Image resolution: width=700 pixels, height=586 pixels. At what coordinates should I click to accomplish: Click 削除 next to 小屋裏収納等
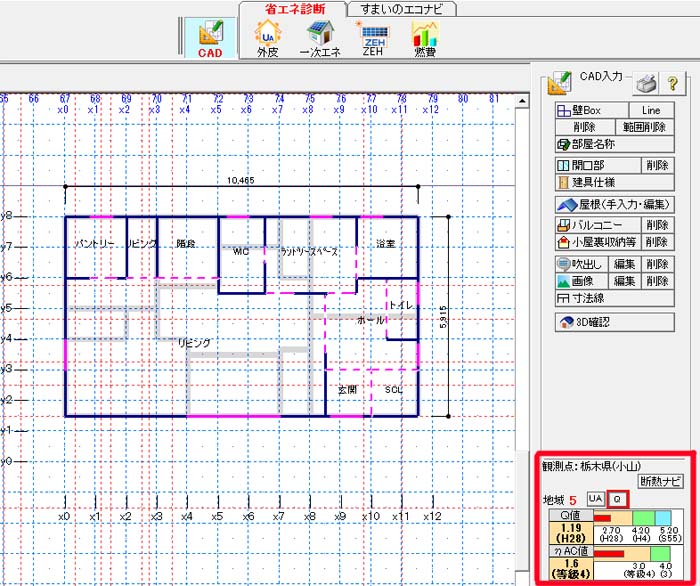pyautogui.click(x=658, y=242)
